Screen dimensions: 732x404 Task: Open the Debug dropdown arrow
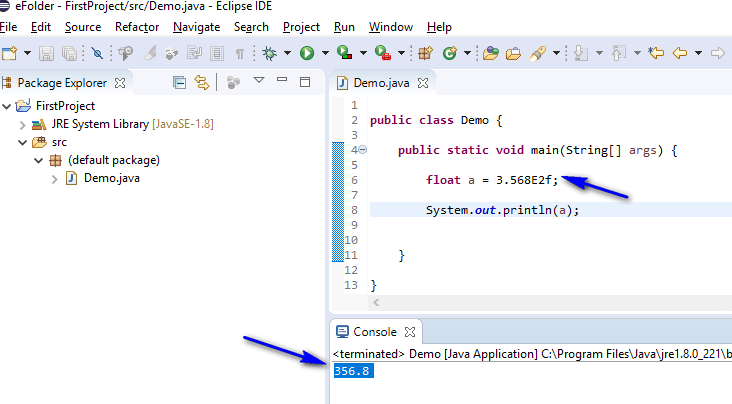click(x=288, y=53)
